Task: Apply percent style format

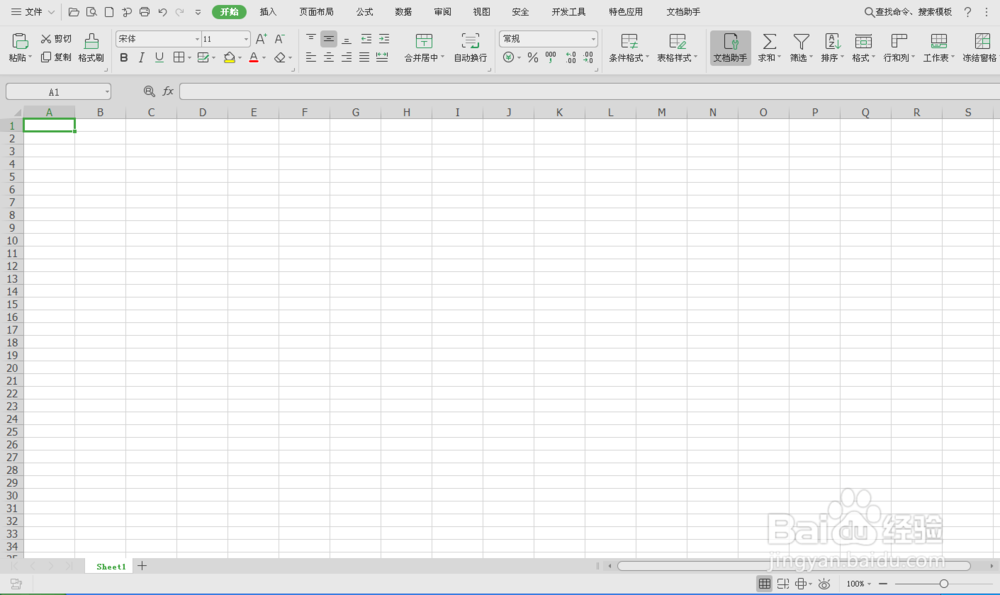Action: (533, 57)
